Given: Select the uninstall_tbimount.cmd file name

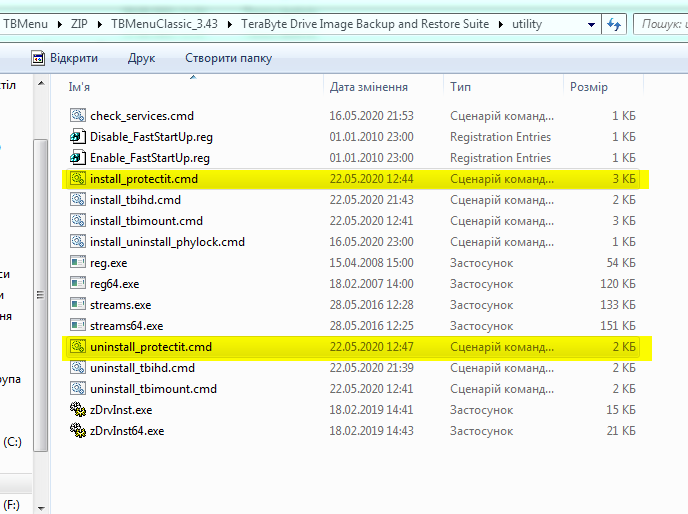Looking at the screenshot, I should pyautogui.click(x=153, y=389).
